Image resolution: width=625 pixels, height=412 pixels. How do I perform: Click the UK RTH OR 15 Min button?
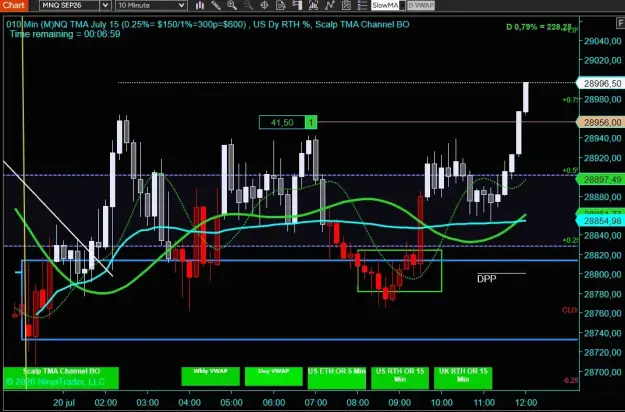pos(463,378)
